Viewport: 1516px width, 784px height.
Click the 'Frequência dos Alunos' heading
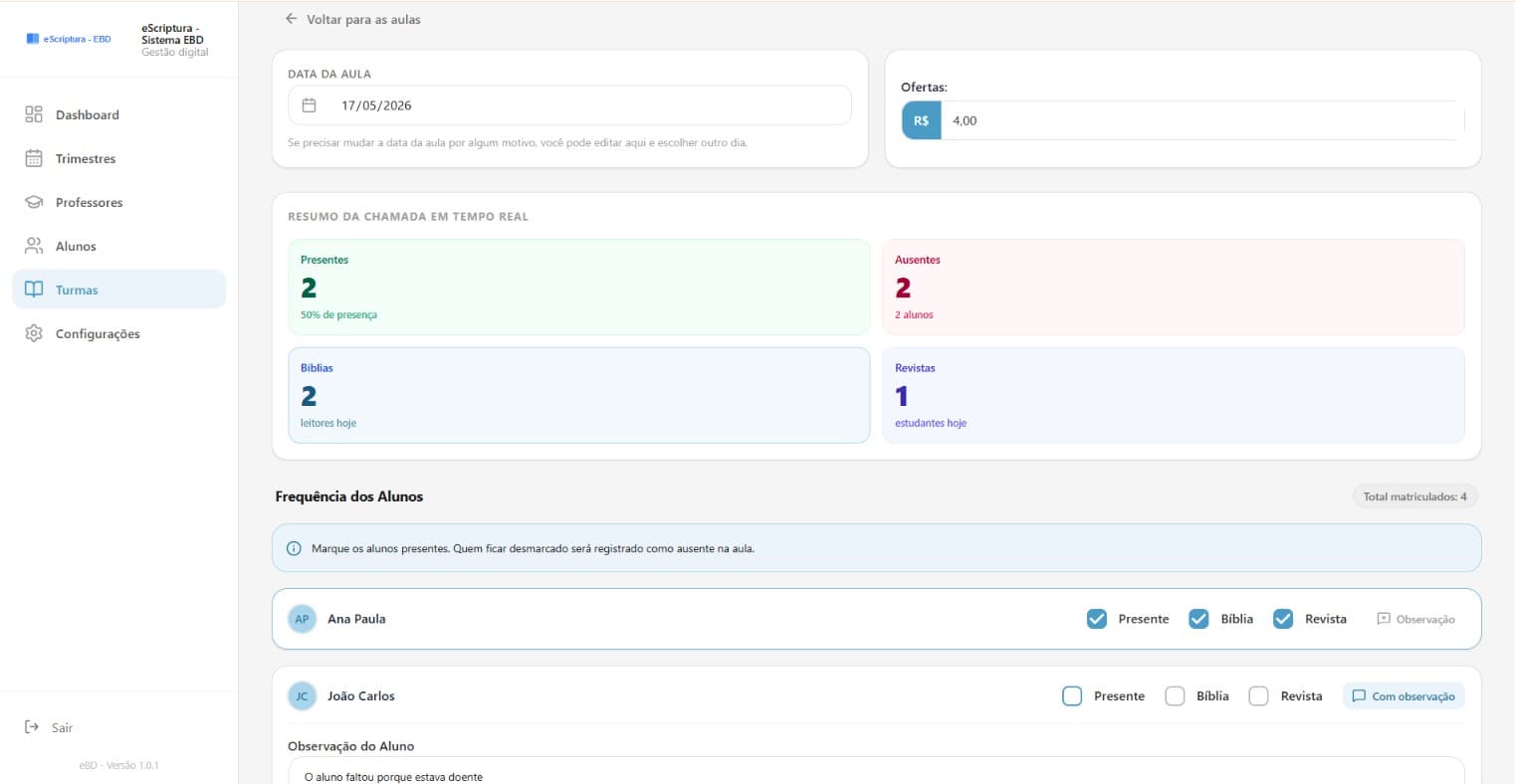349,496
